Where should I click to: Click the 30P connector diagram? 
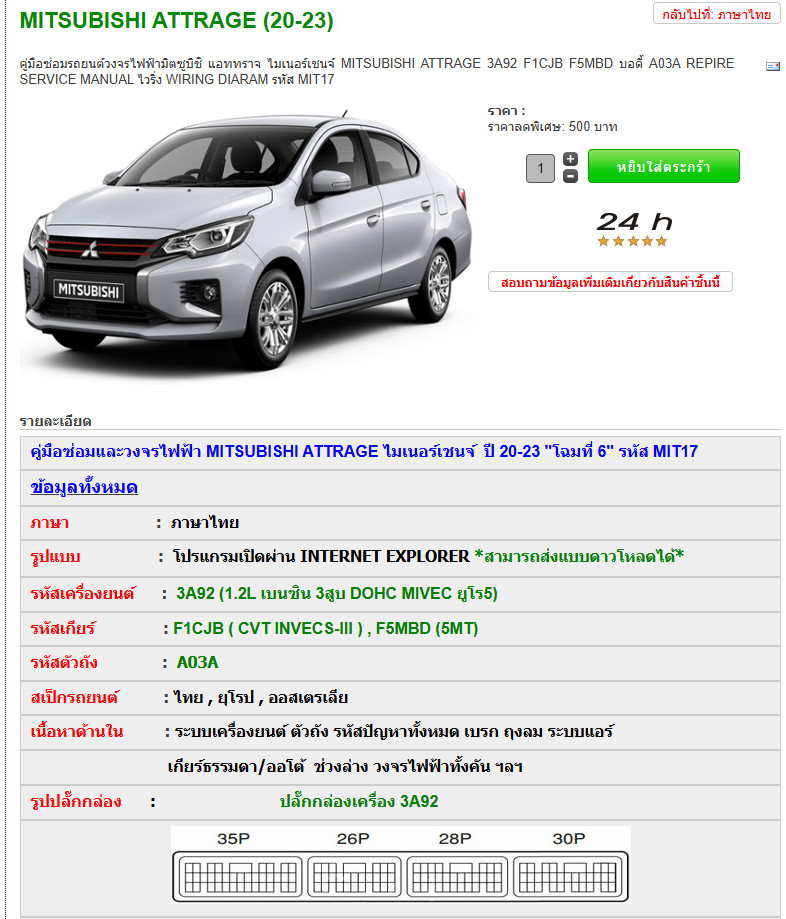(x=568, y=877)
